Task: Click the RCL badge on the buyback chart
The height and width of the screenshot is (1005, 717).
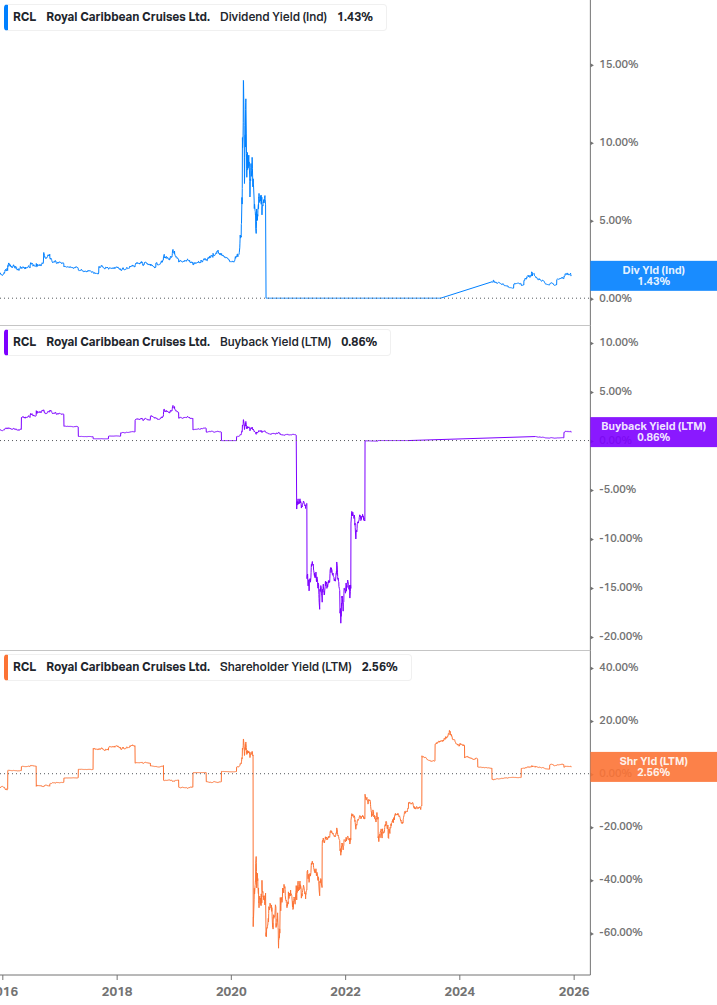Action: coord(23,342)
